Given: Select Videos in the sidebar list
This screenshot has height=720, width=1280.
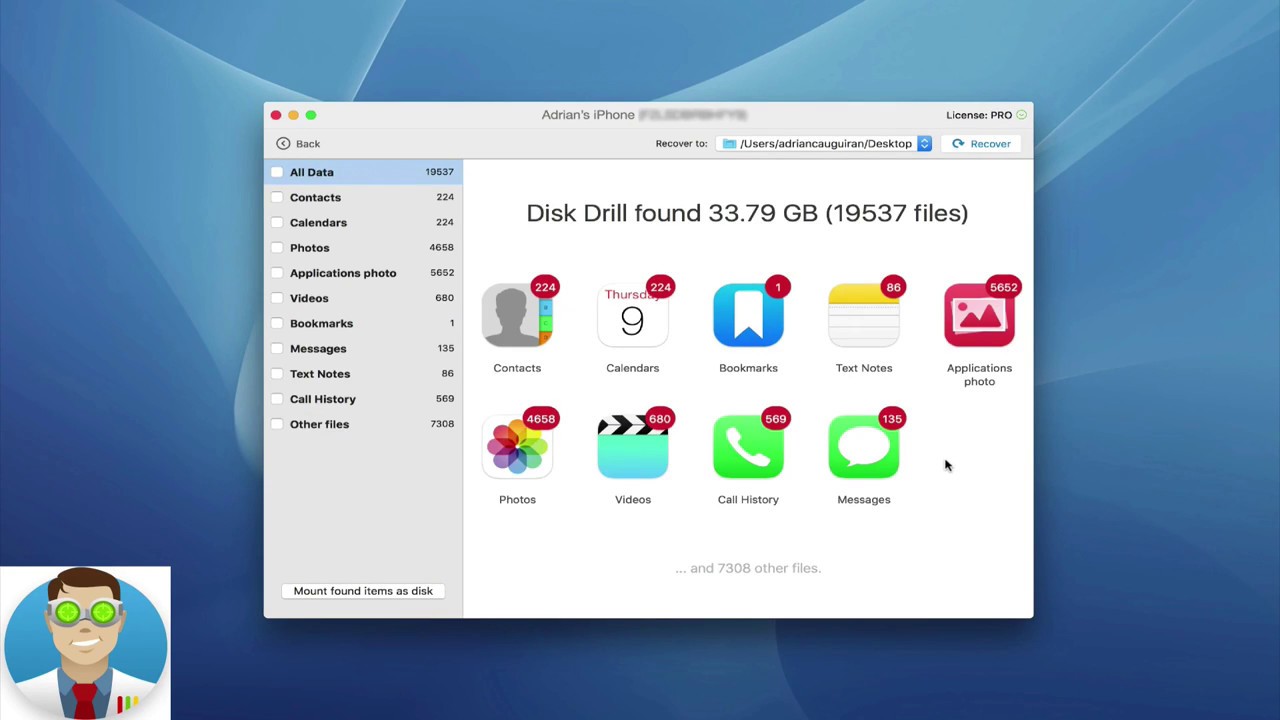Looking at the screenshot, I should (x=362, y=298).
